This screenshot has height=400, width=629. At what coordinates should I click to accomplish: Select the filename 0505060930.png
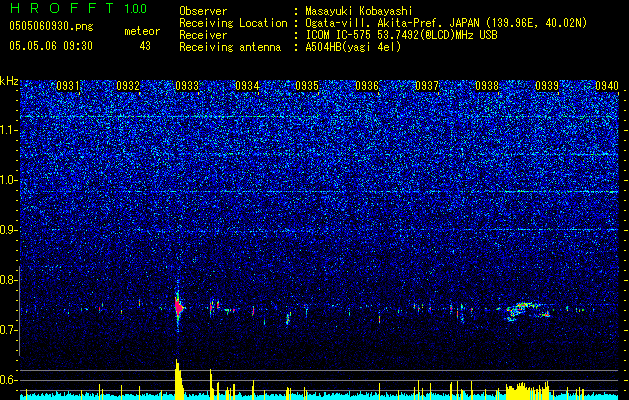pos(51,27)
